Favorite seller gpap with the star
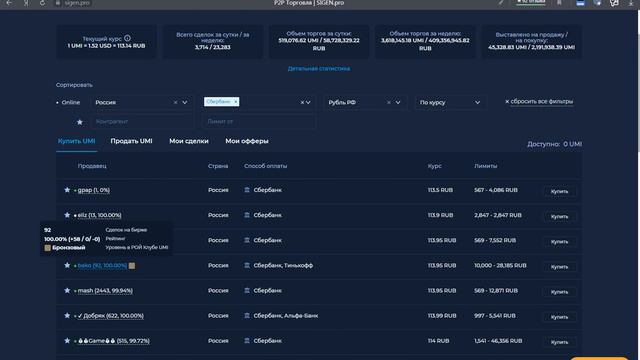 click(67, 190)
